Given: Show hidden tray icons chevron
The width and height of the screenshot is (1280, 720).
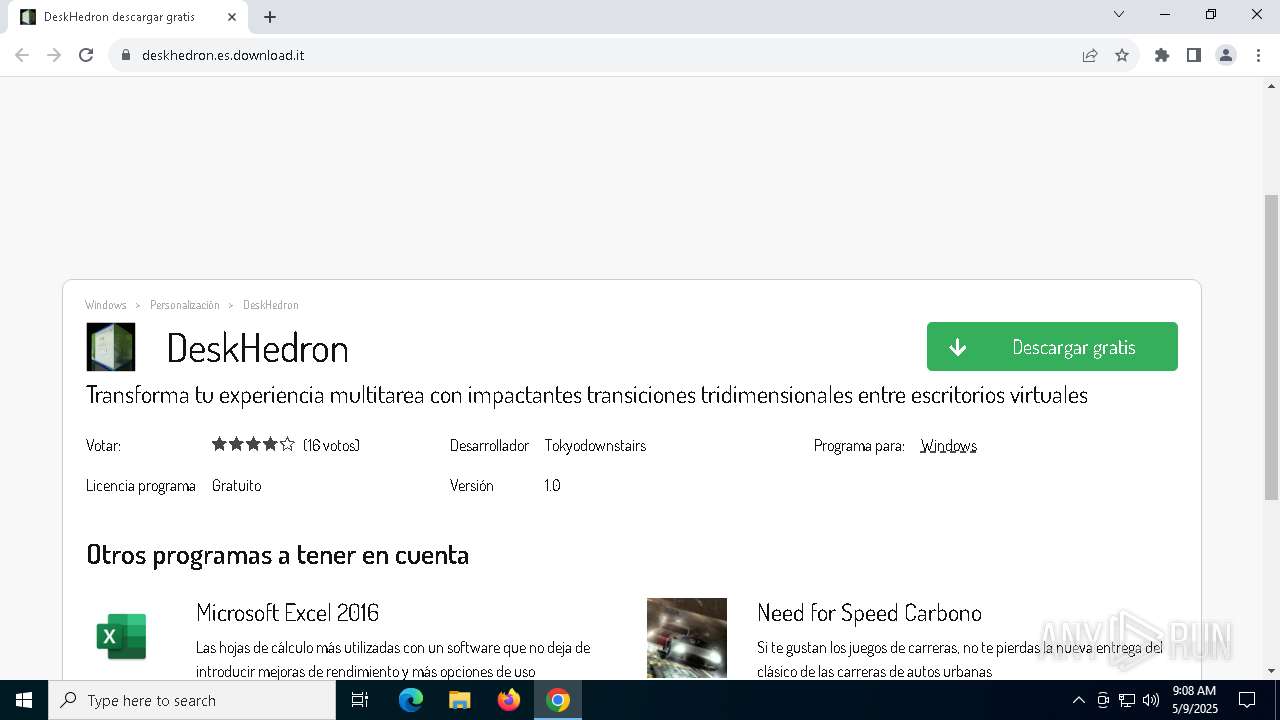Looking at the screenshot, I should tap(1078, 700).
